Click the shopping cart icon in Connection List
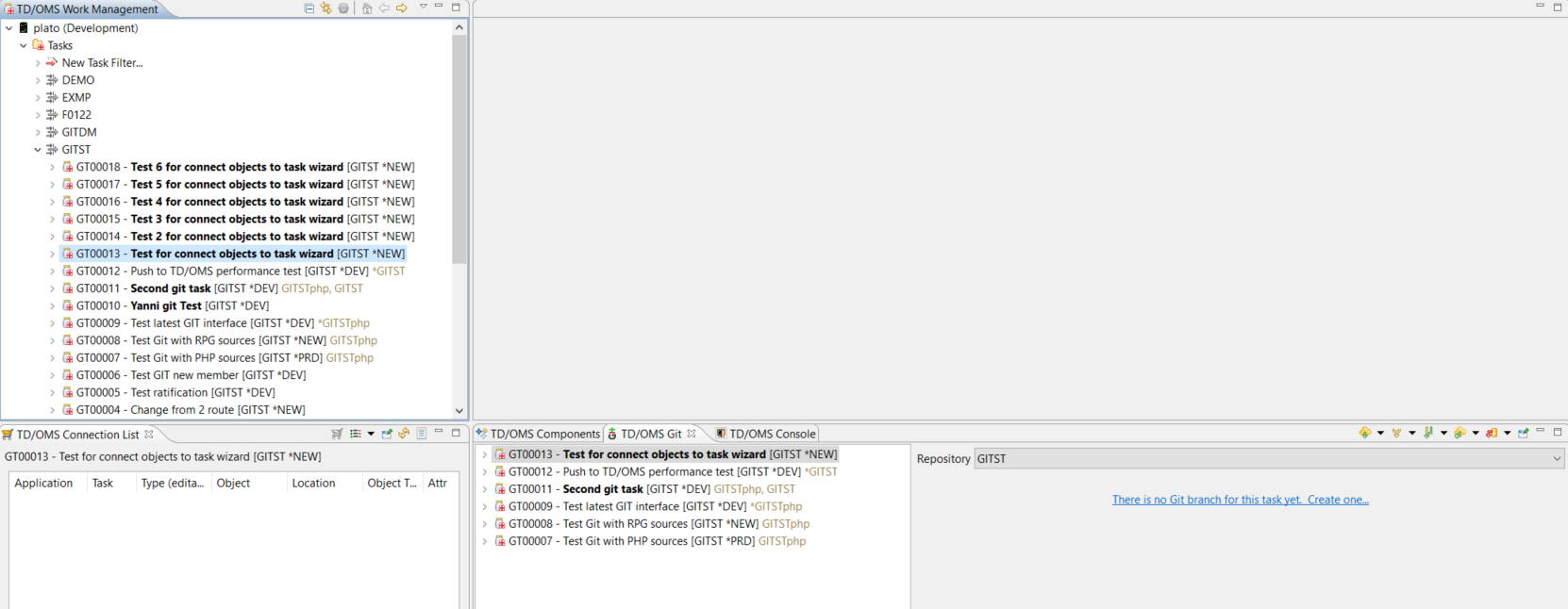 (337, 434)
